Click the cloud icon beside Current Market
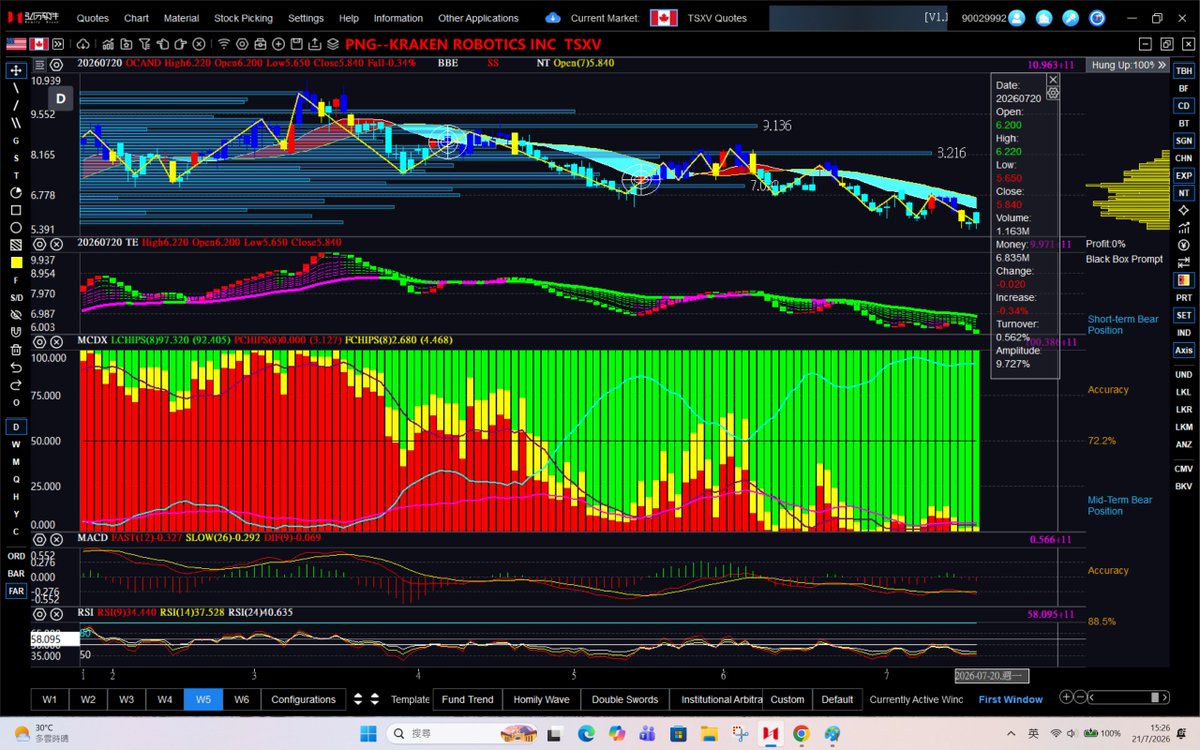This screenshot has height=750, width=1200. pos(553,18)
